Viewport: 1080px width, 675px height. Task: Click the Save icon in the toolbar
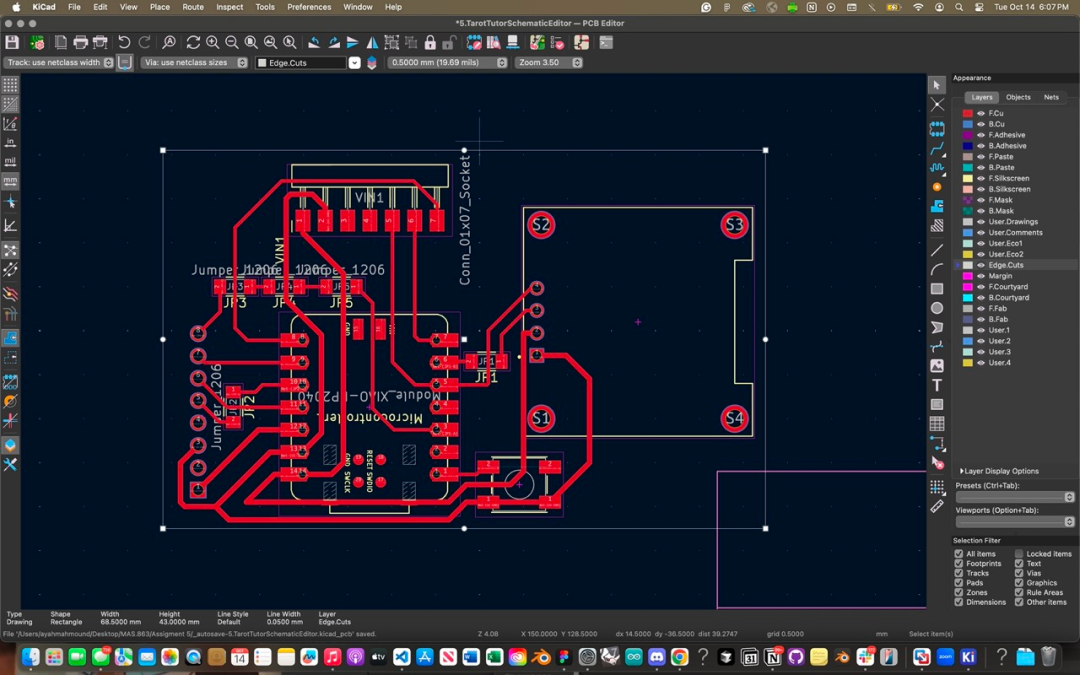(12, 43)
